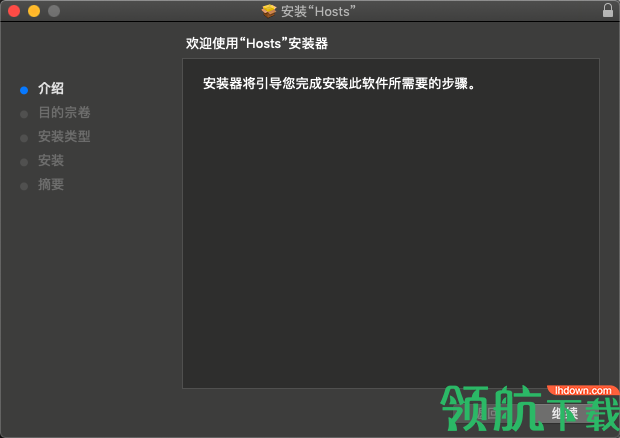Click the heading 欢迎使用“Hosts”安装器
The height and width of the screenshot is (438, 620).
tap(257, 43)
